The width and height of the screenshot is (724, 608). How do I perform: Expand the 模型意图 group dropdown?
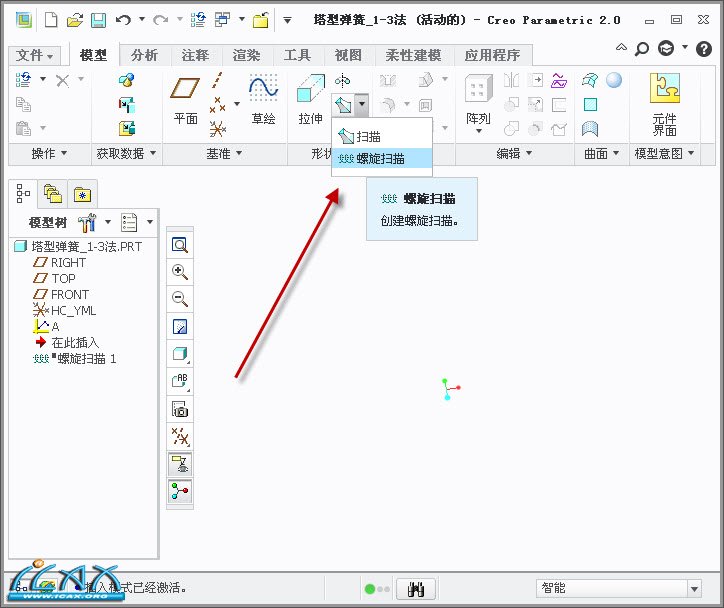coord(664,153)
